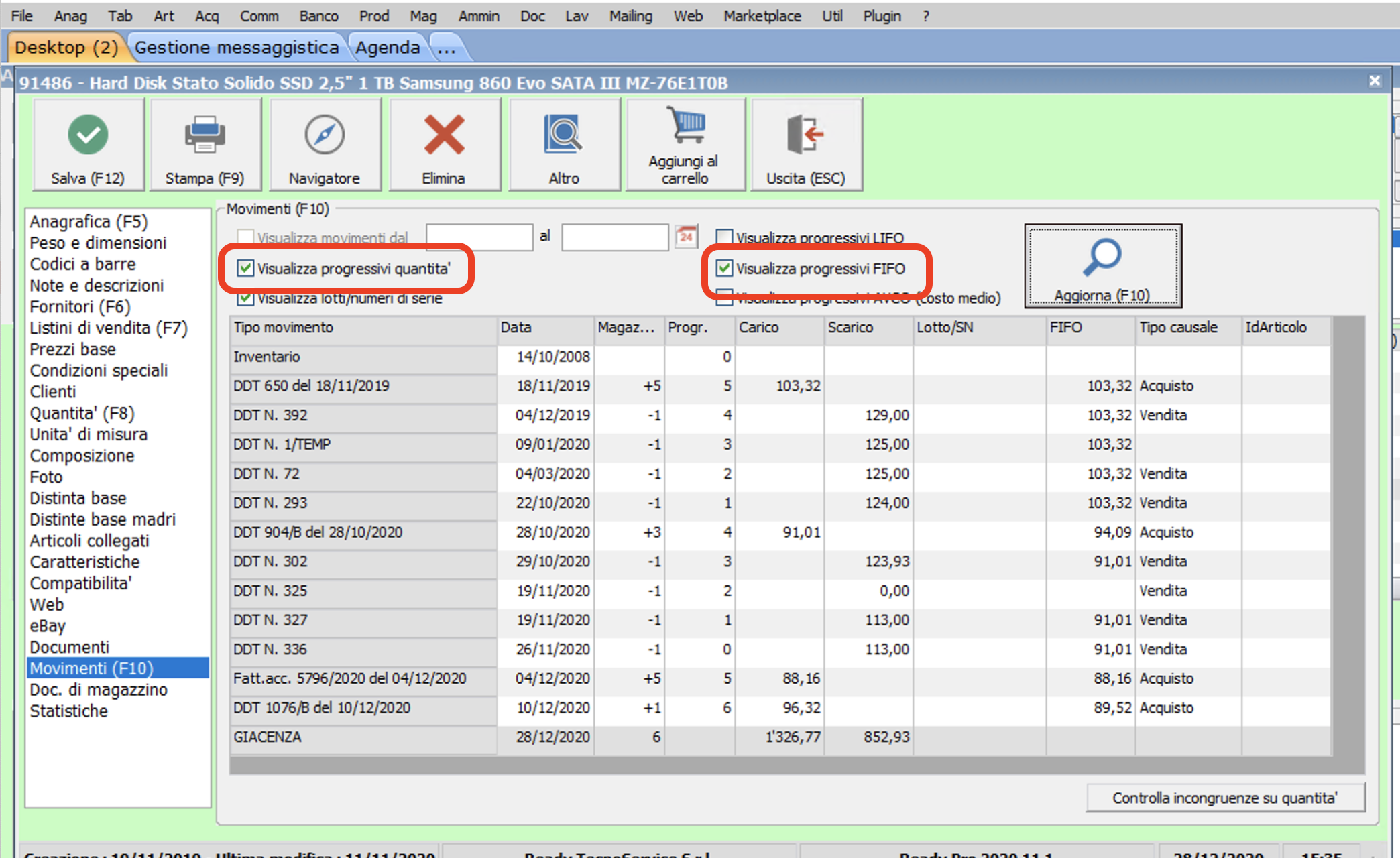Viewport: 1400px width, 858px height.
Task: Switch to Gestione messaggistica tab
Action: pyautogui.click(x=237, y=48)
